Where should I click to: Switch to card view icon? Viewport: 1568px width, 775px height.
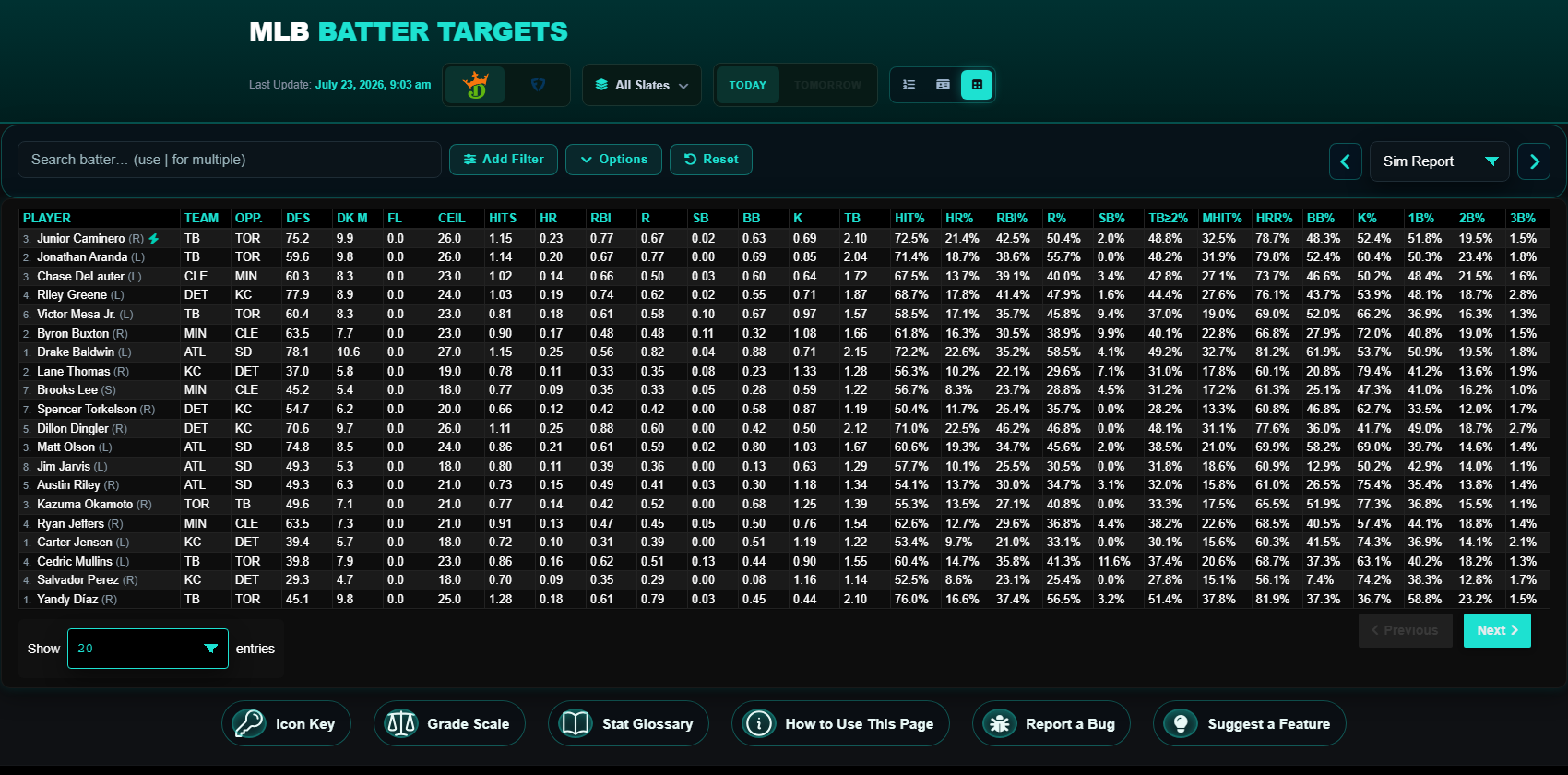[943, 85]
